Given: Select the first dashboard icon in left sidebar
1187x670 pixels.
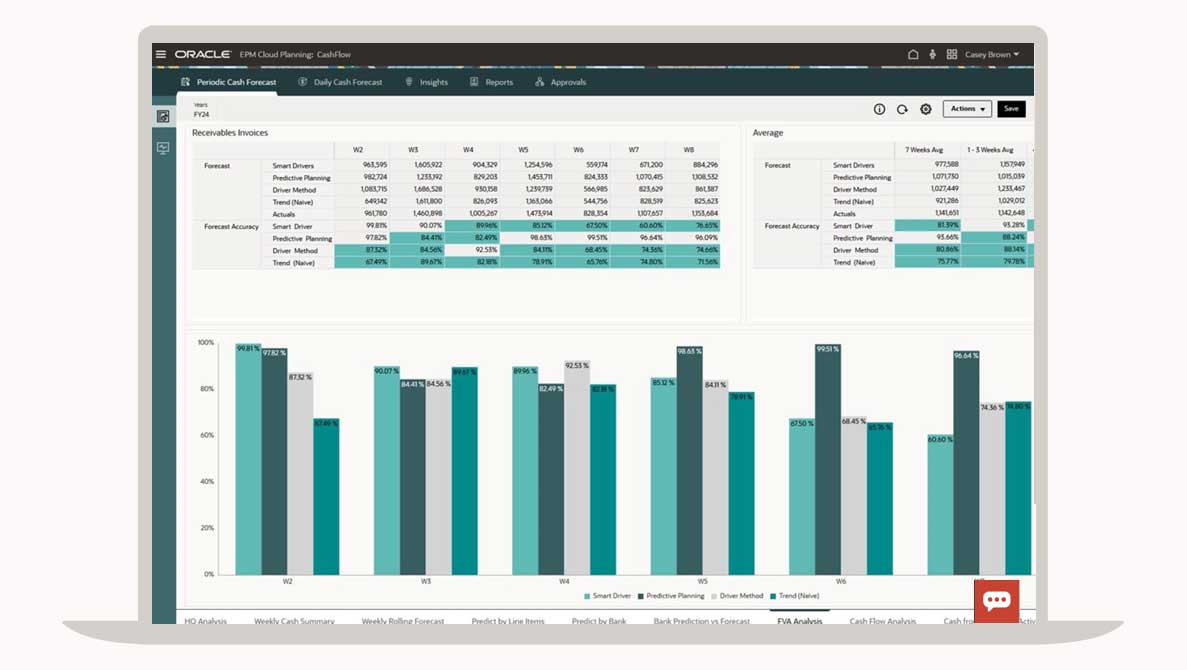Looking at the screenshot, I should point(163,117).
